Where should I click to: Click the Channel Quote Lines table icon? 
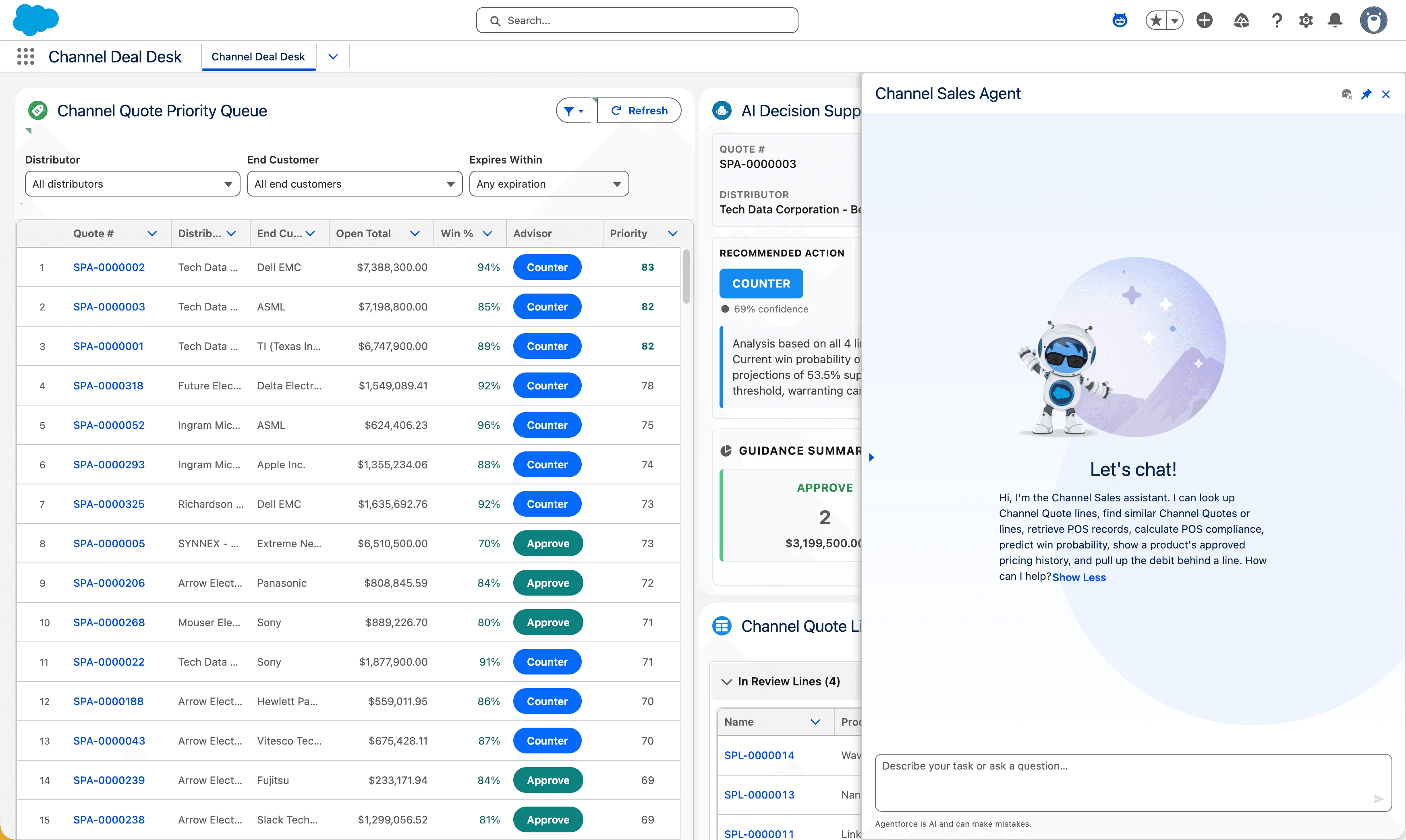click(x=722, y=626)
